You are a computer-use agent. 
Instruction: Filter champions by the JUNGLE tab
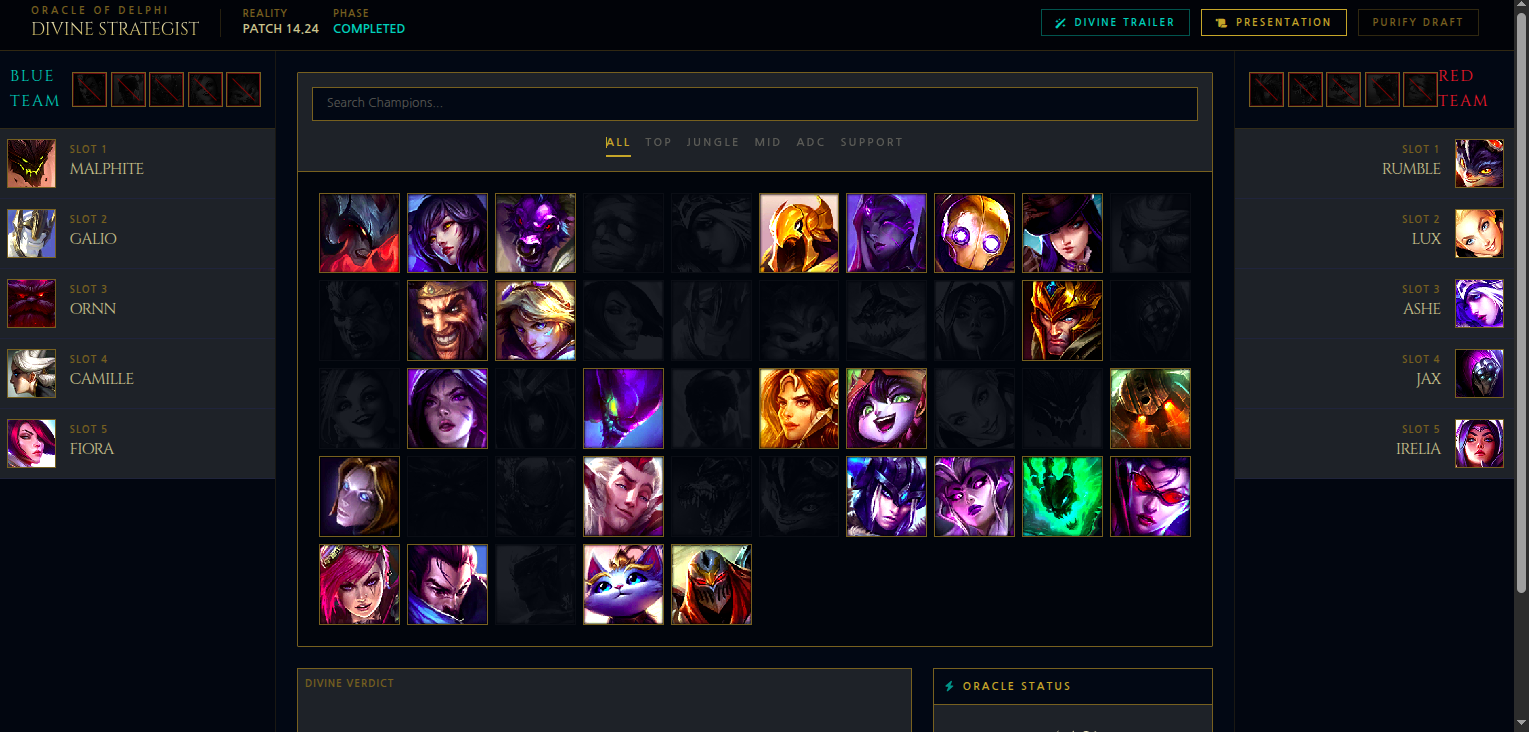click(713, 142)
